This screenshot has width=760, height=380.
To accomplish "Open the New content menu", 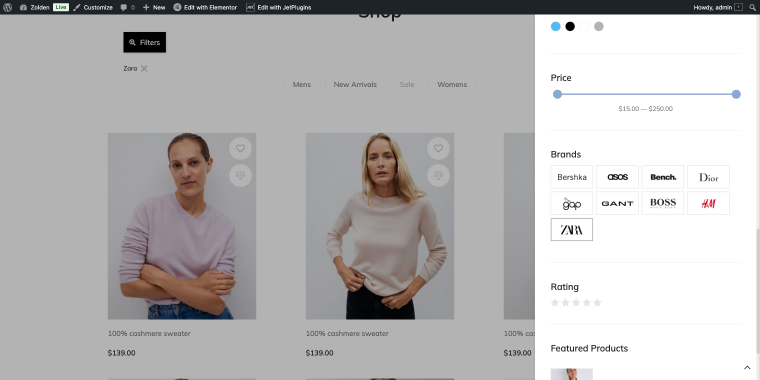I will click(x=154, y=7).
